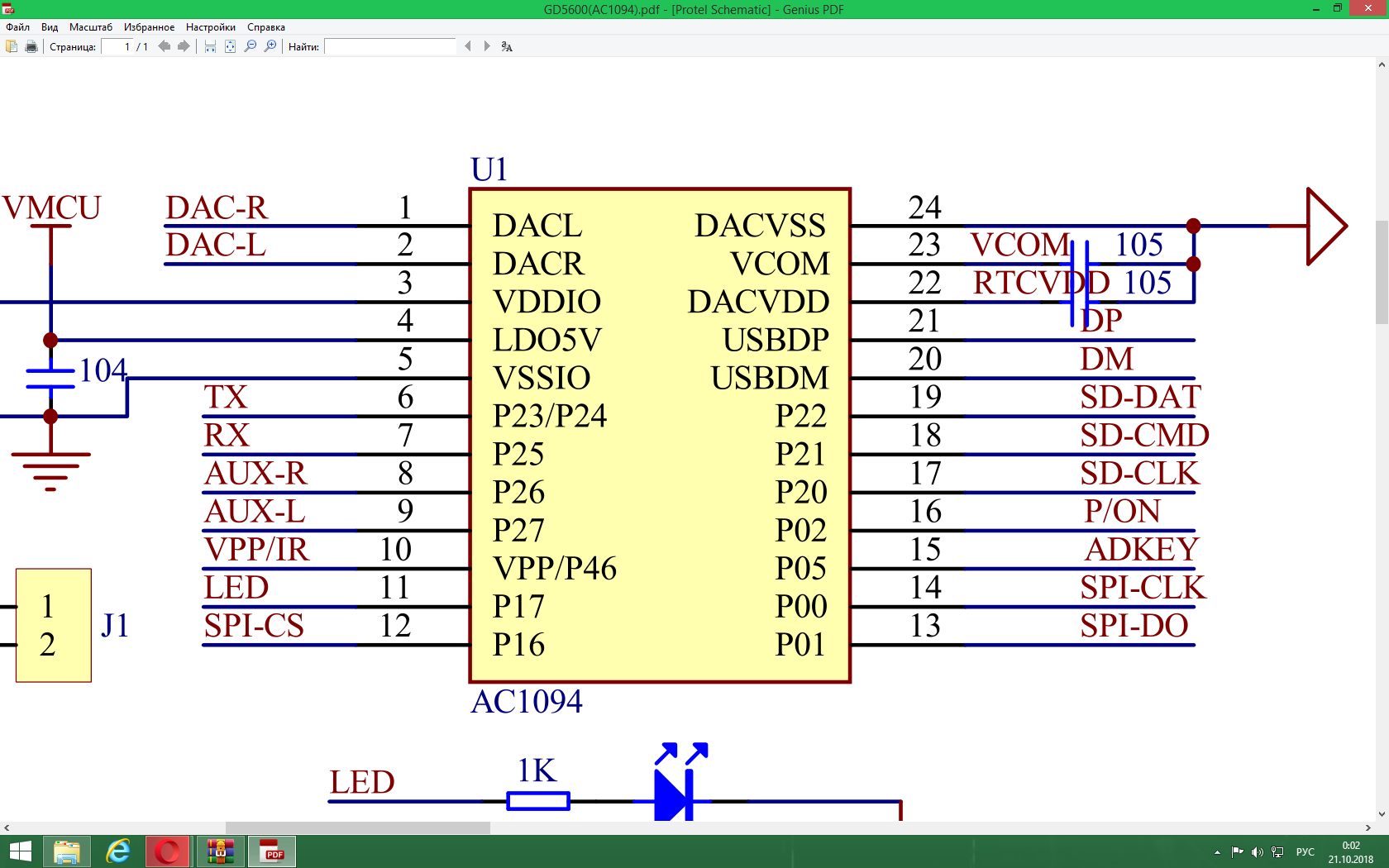Click the AC1094 chip name label
This screenshot has height=868, width=1389.
[527, 702]
